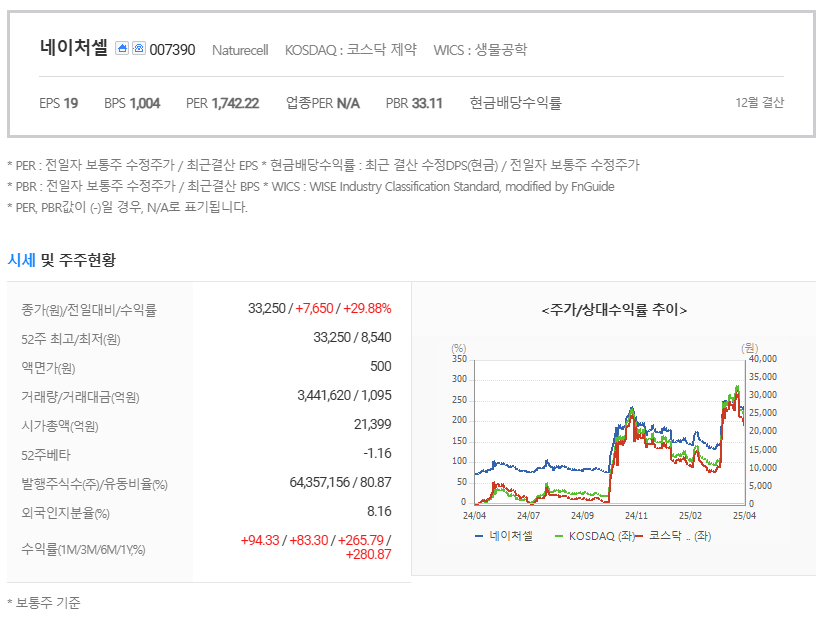Screen dimensions: 825x620
Task: Click the 52-week high/low 33,250 / 8,540
Action: [x=352, y=337]
